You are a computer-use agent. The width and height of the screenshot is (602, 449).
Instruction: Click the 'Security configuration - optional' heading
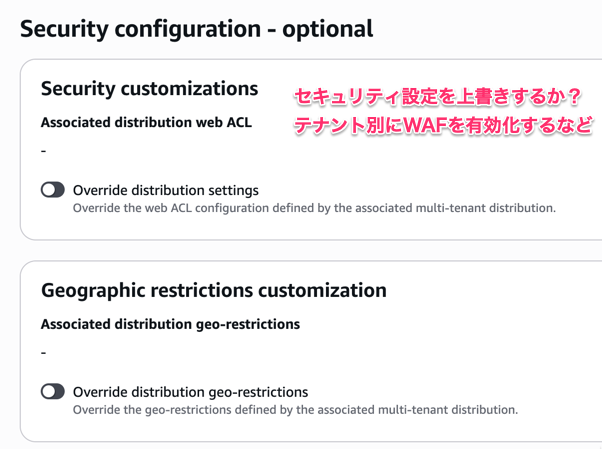(196, 28)
